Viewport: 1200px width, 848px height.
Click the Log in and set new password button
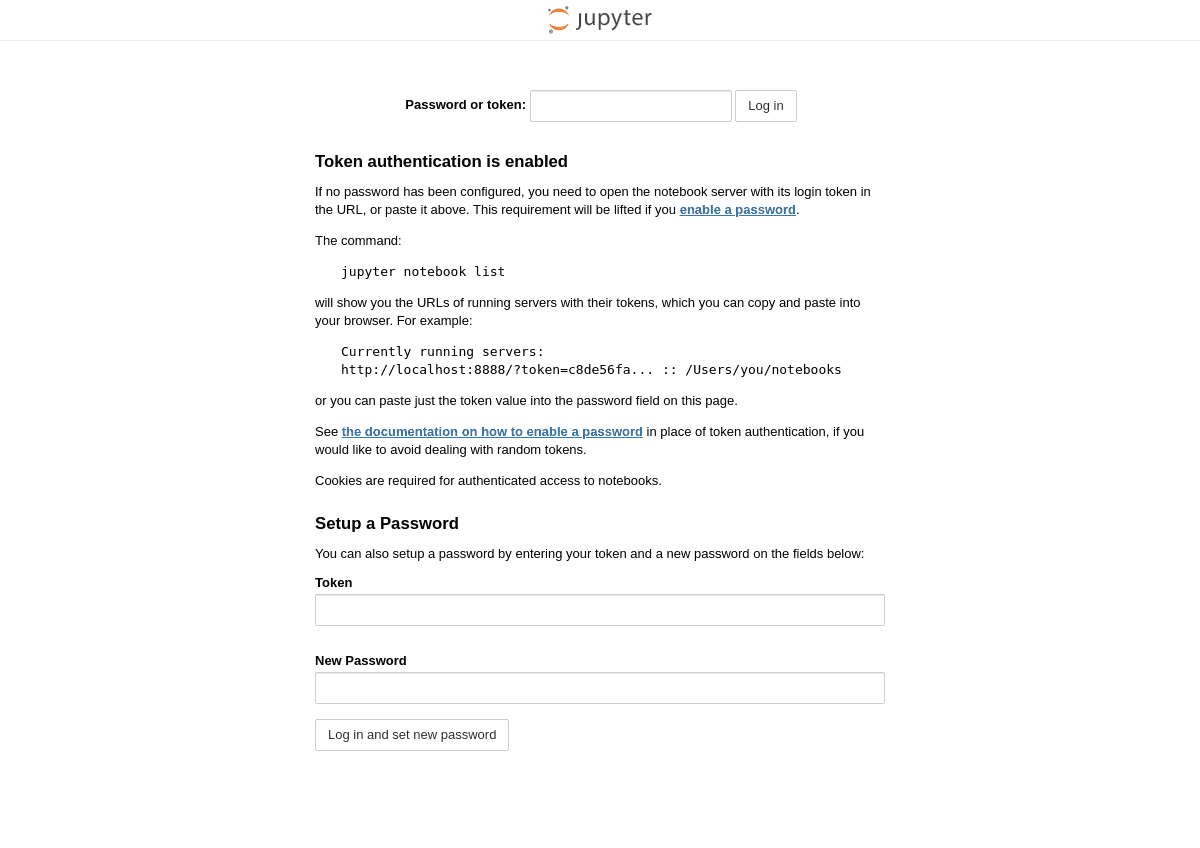pyautogui.click(x=412, y=735)
